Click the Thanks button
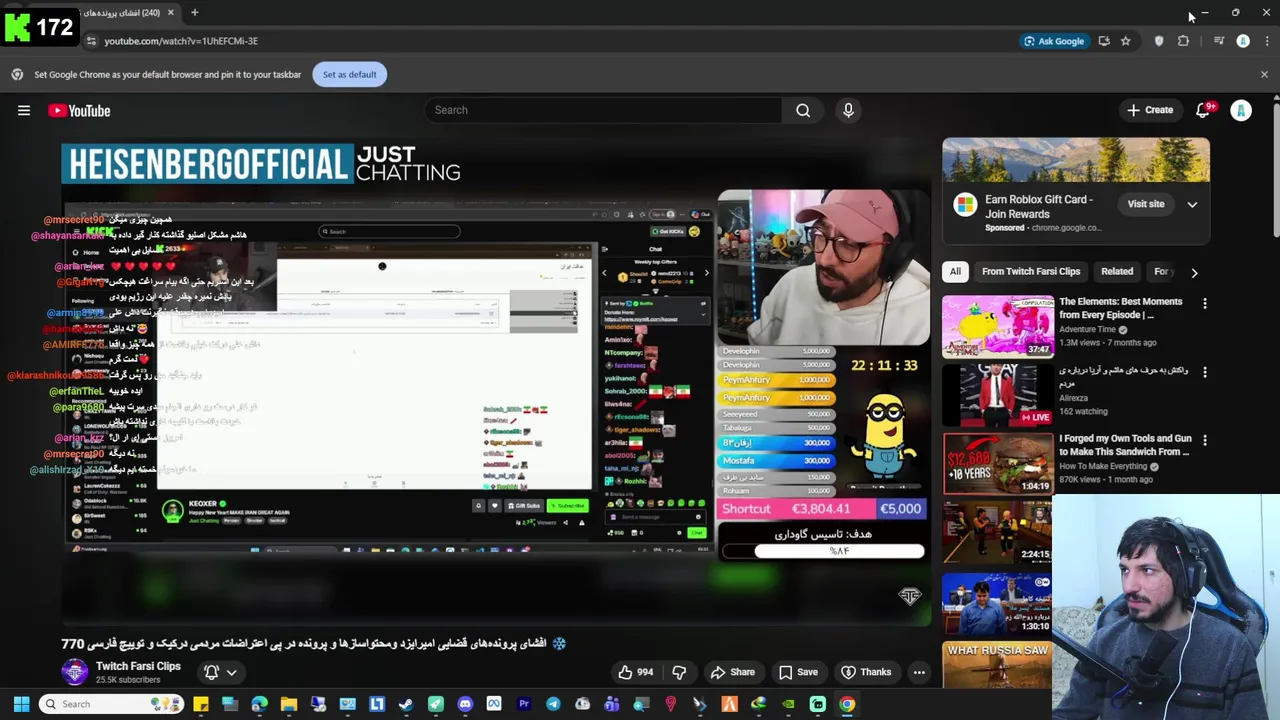This screenshot has height=720, width=1280. 866,672
